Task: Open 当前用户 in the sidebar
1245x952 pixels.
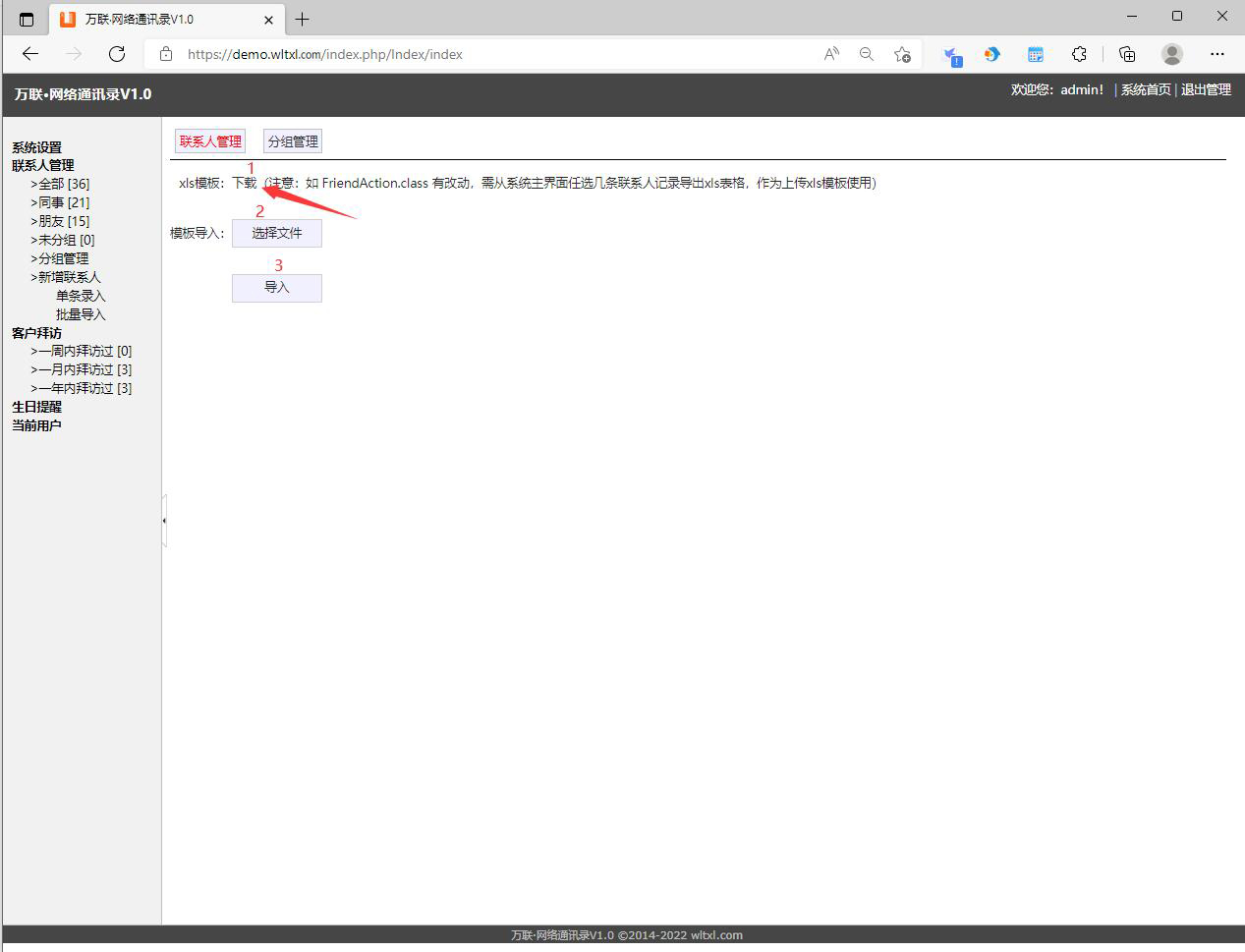Action: pos(36,425)
